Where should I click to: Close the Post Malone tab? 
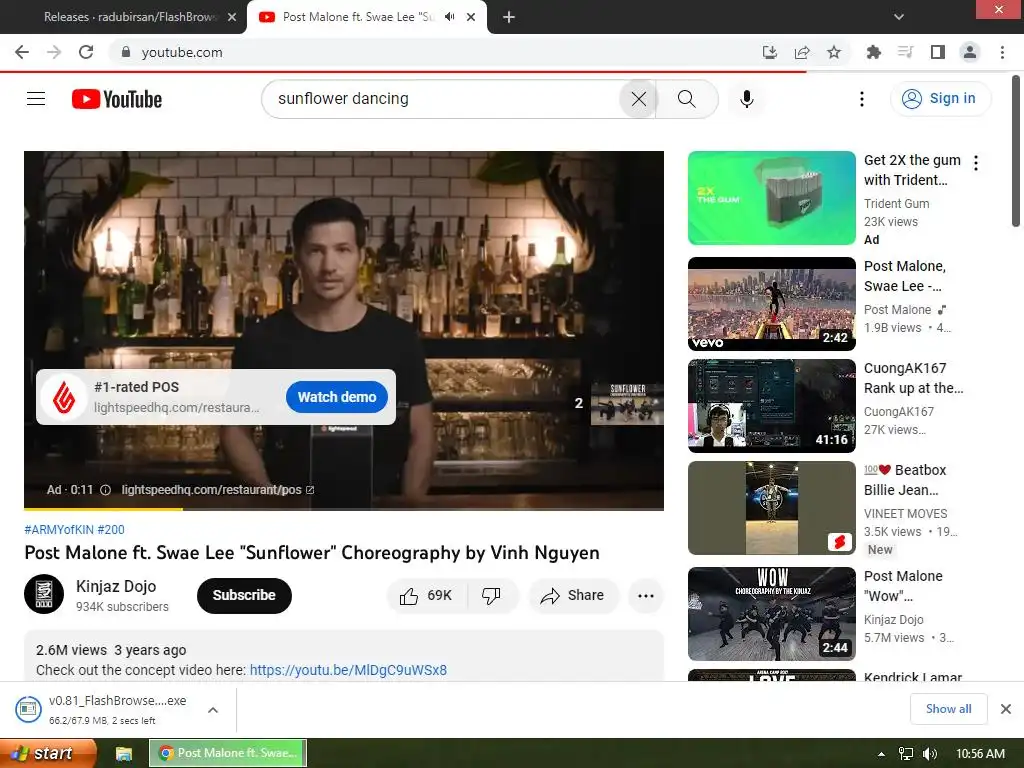(471, 17)
